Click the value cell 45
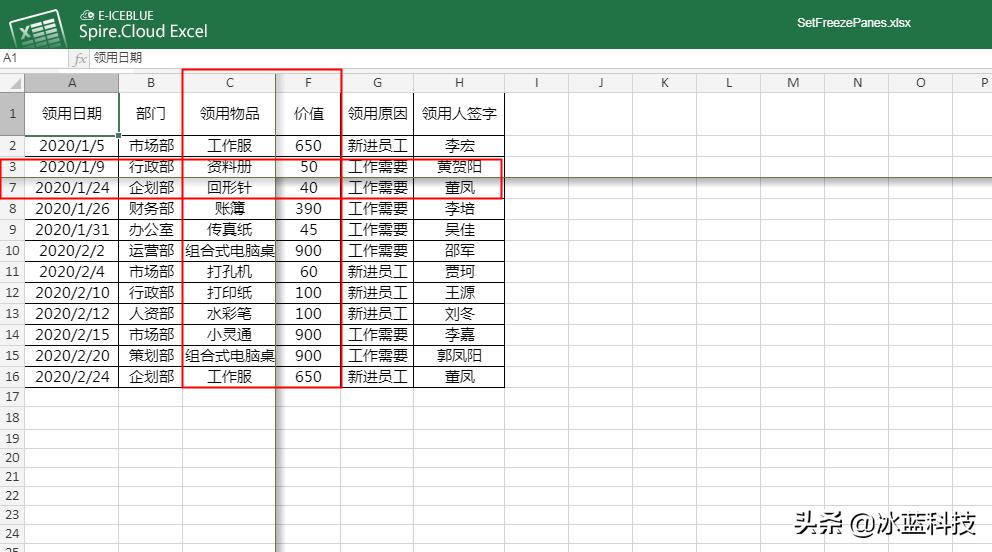 tap(308, 230)
